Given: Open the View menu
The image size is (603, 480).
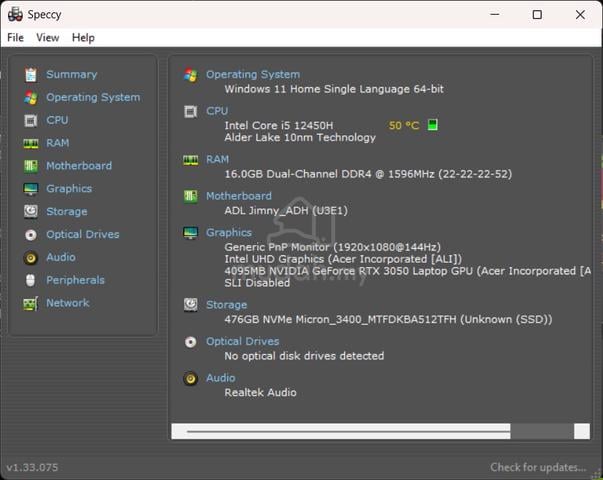Looking at the screenshot, I should (48, 38).
